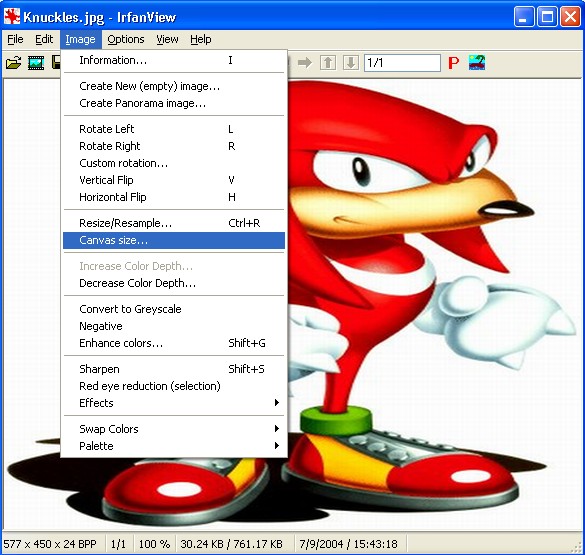Viewport: 585px width, 555px height.
Task: Open Resize/Resample... dialog
Action: coord(174,223)
